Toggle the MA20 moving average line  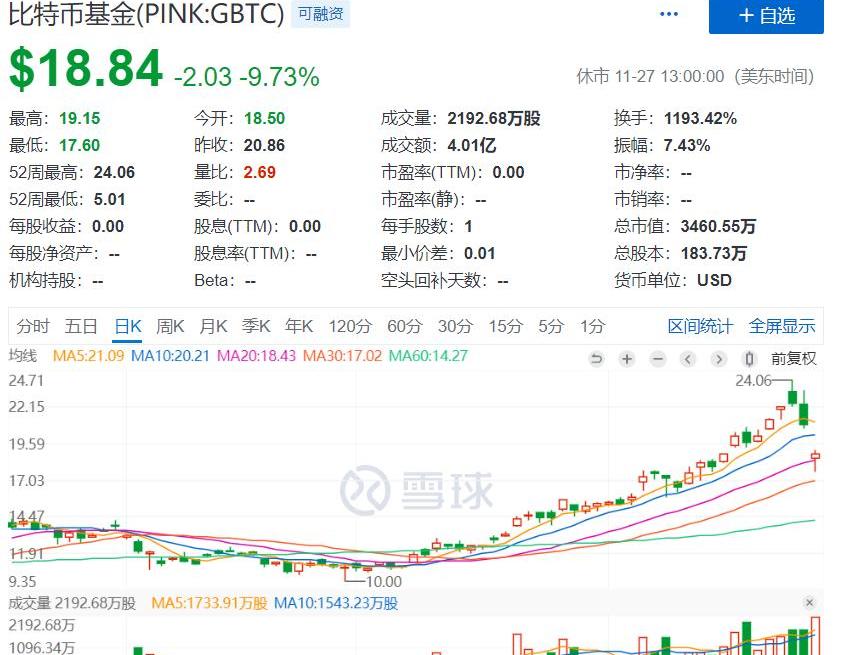(x=256, y=356)
